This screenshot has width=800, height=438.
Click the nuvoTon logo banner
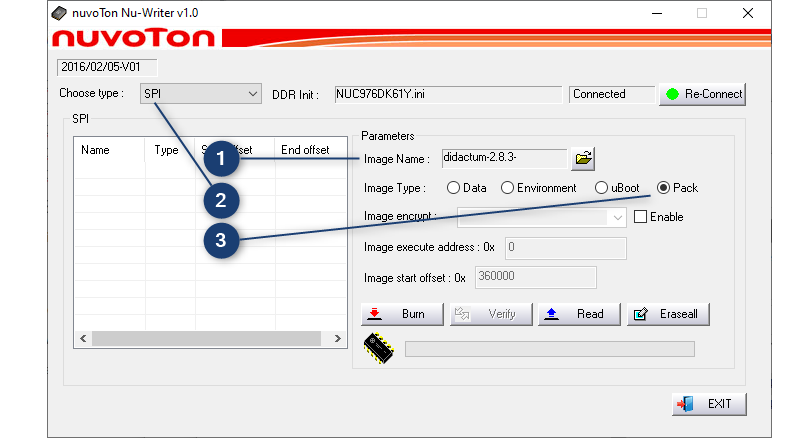411,38
